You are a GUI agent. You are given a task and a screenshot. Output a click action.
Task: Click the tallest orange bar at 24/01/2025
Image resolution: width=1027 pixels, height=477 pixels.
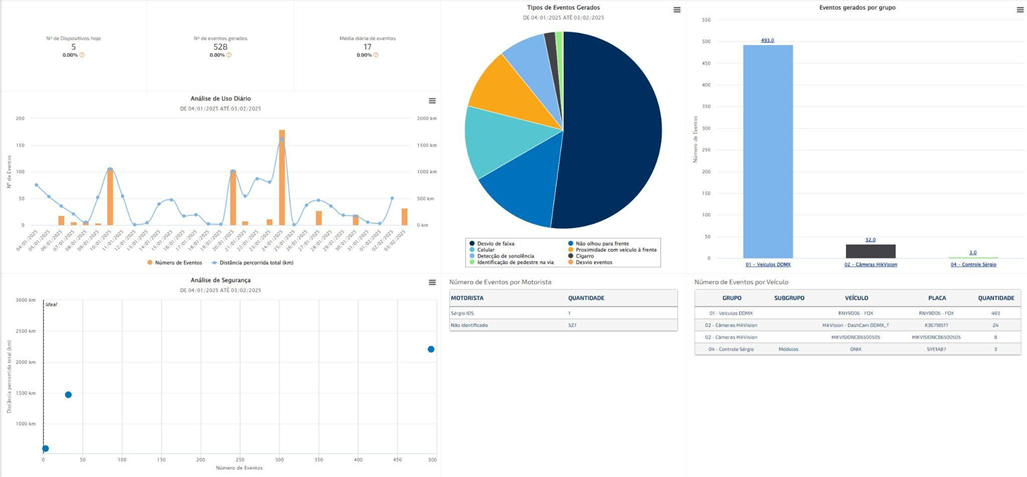(282, 177)
